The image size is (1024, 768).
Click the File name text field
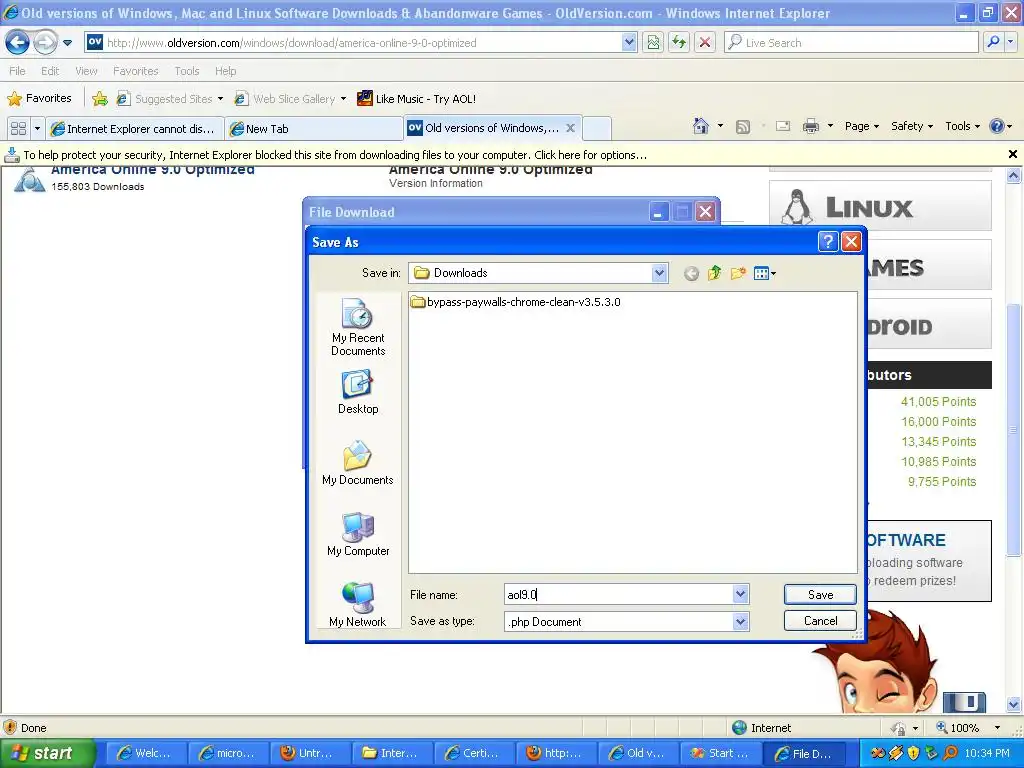(618, 594)
